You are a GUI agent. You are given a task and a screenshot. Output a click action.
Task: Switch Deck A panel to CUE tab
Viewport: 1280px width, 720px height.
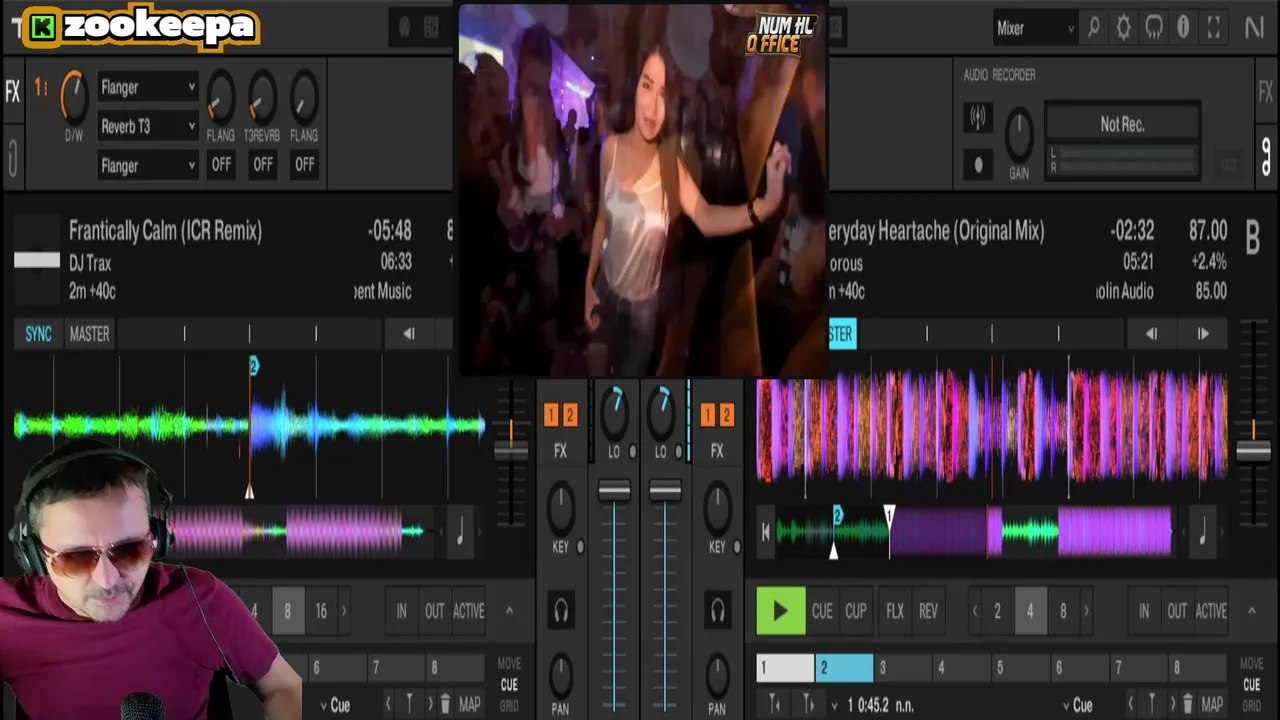pyautogui.click(x=509, y=685)
